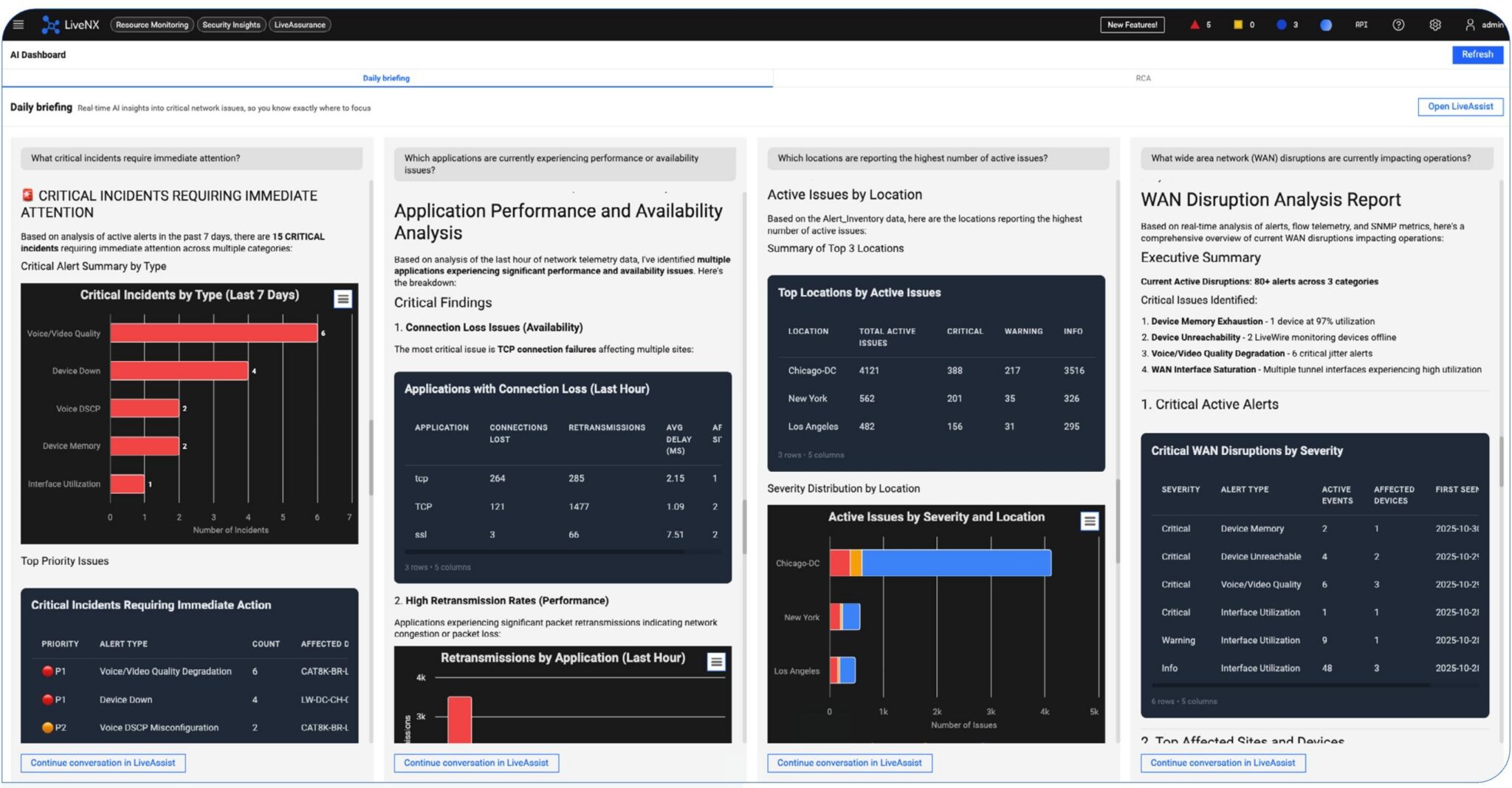
Task: Click the P1 red dot for Device Down
Action: coord(48,699)
